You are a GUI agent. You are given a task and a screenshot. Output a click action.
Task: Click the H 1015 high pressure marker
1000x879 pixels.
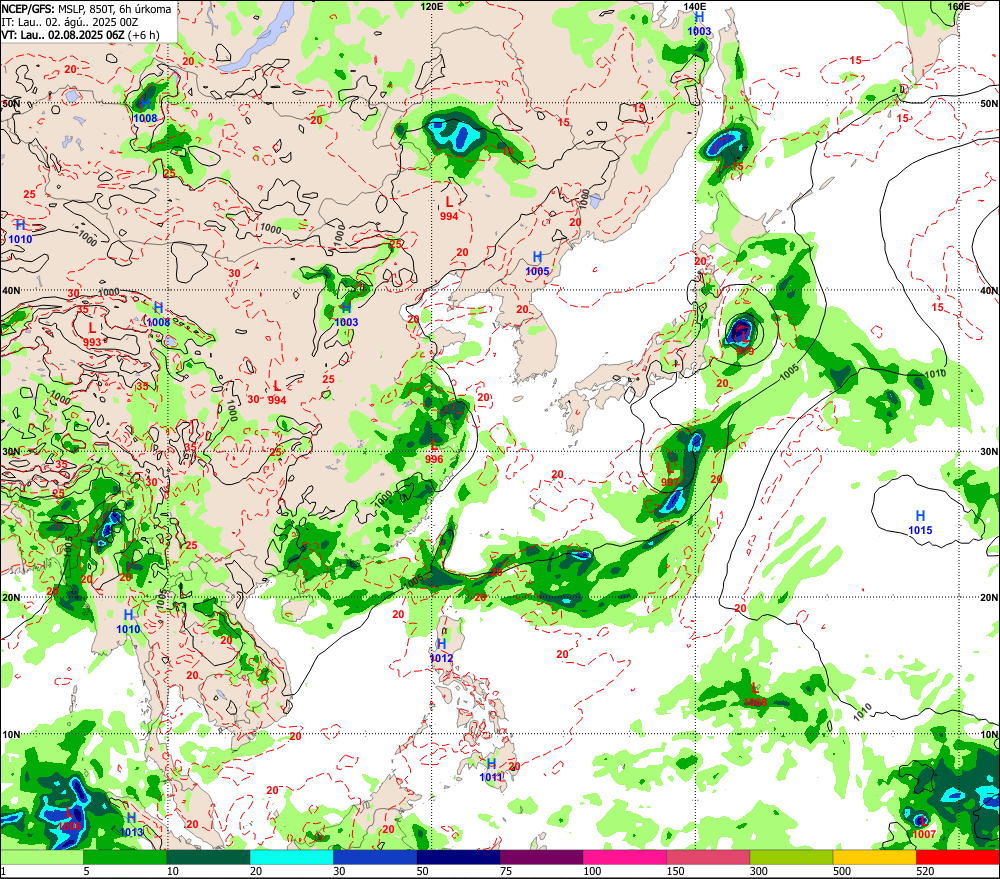coord(920,522)
